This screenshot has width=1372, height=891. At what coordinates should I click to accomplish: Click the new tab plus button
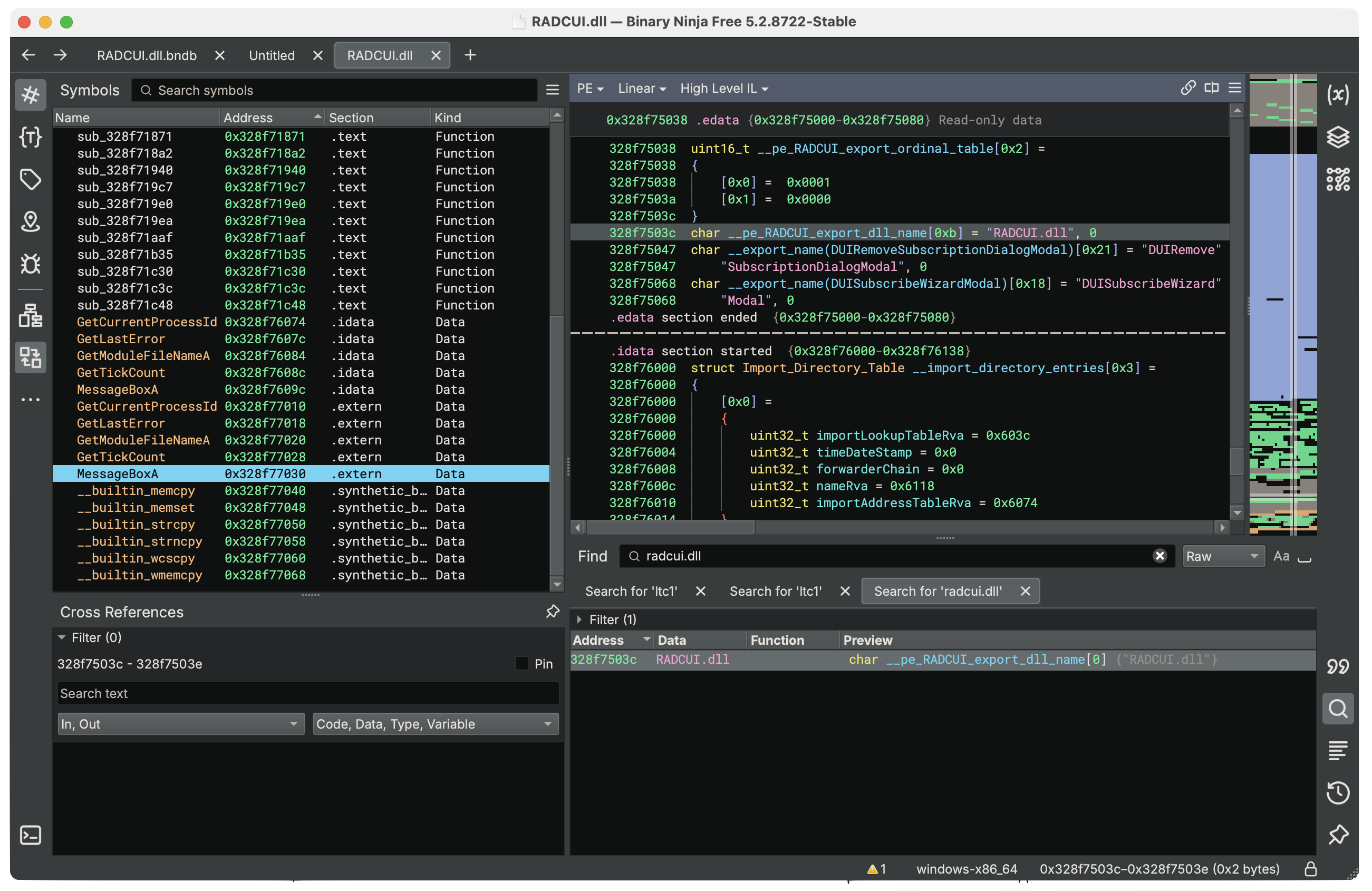coord(470,55)
